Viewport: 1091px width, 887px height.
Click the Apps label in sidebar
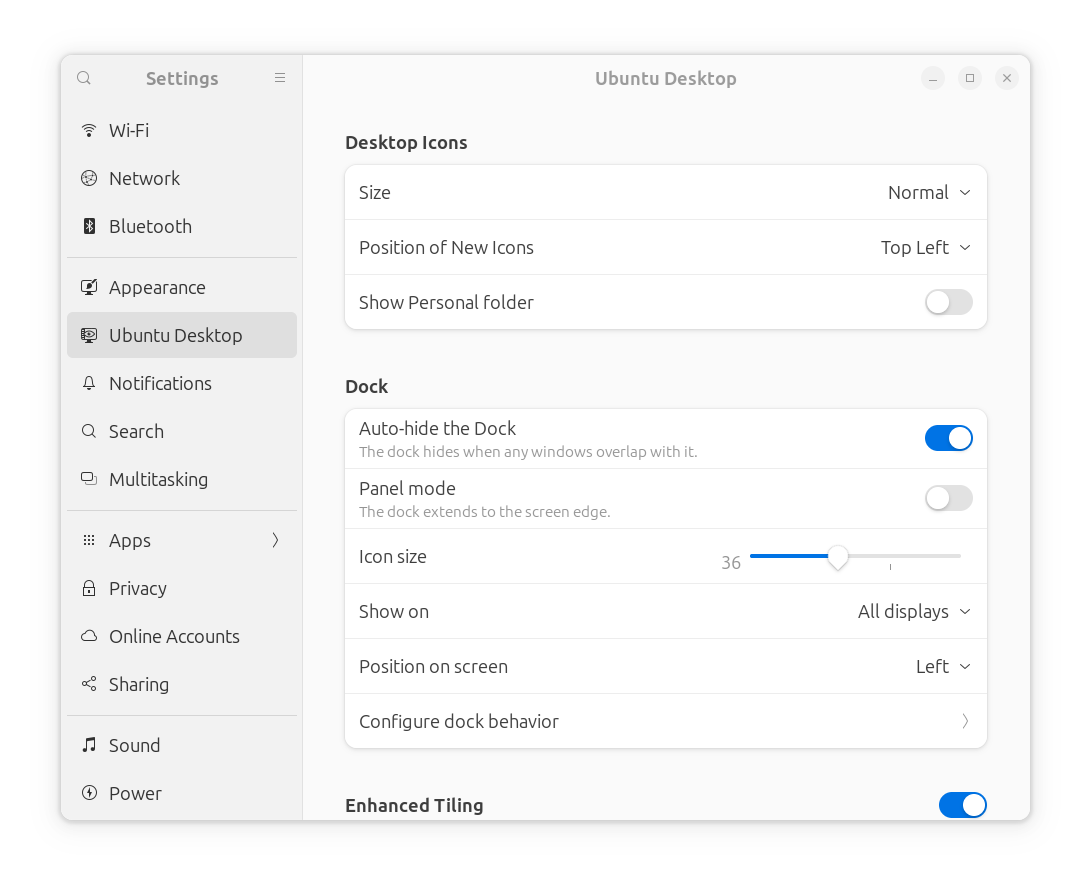[129, 541]
